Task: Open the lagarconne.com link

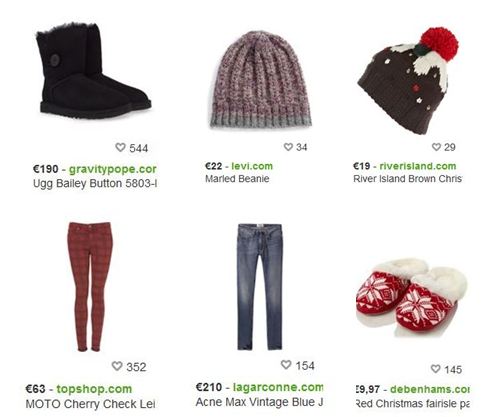Action: [278, 387]
